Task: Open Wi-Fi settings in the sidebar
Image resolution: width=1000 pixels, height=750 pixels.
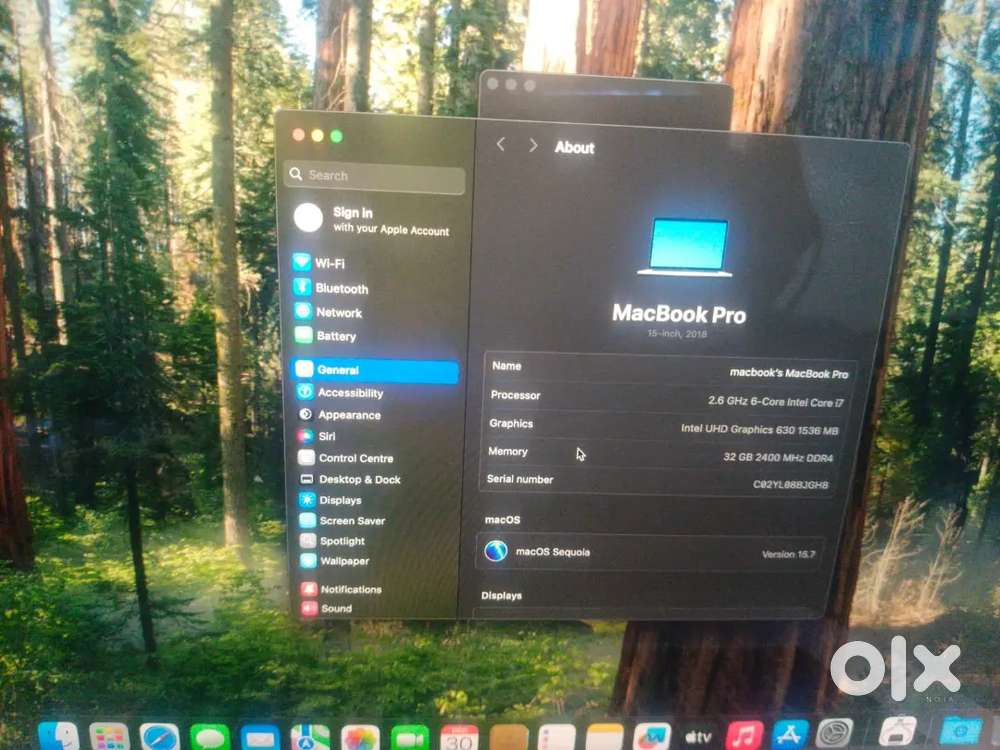Action: point(330,263)
